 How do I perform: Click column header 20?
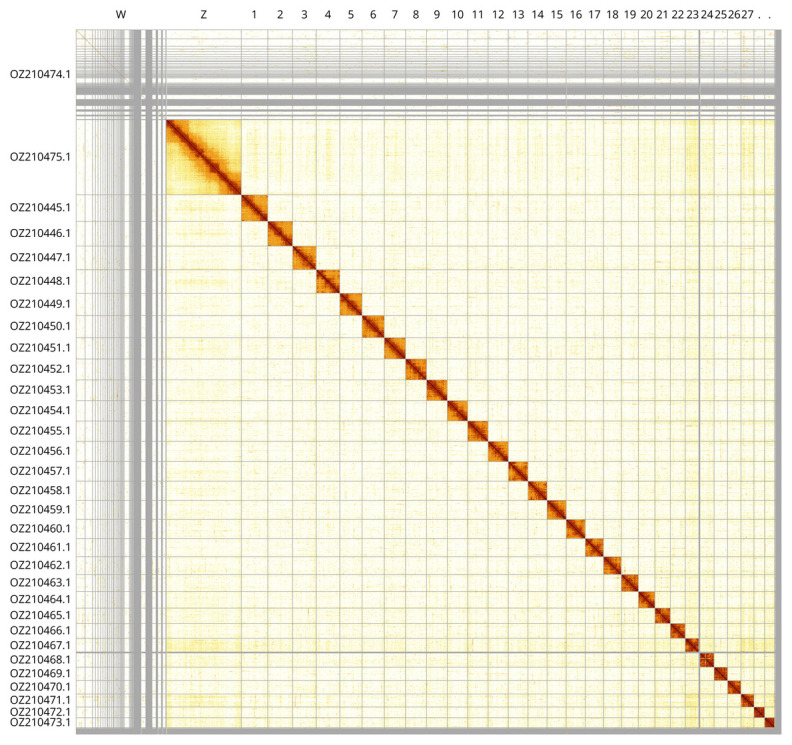647,15
